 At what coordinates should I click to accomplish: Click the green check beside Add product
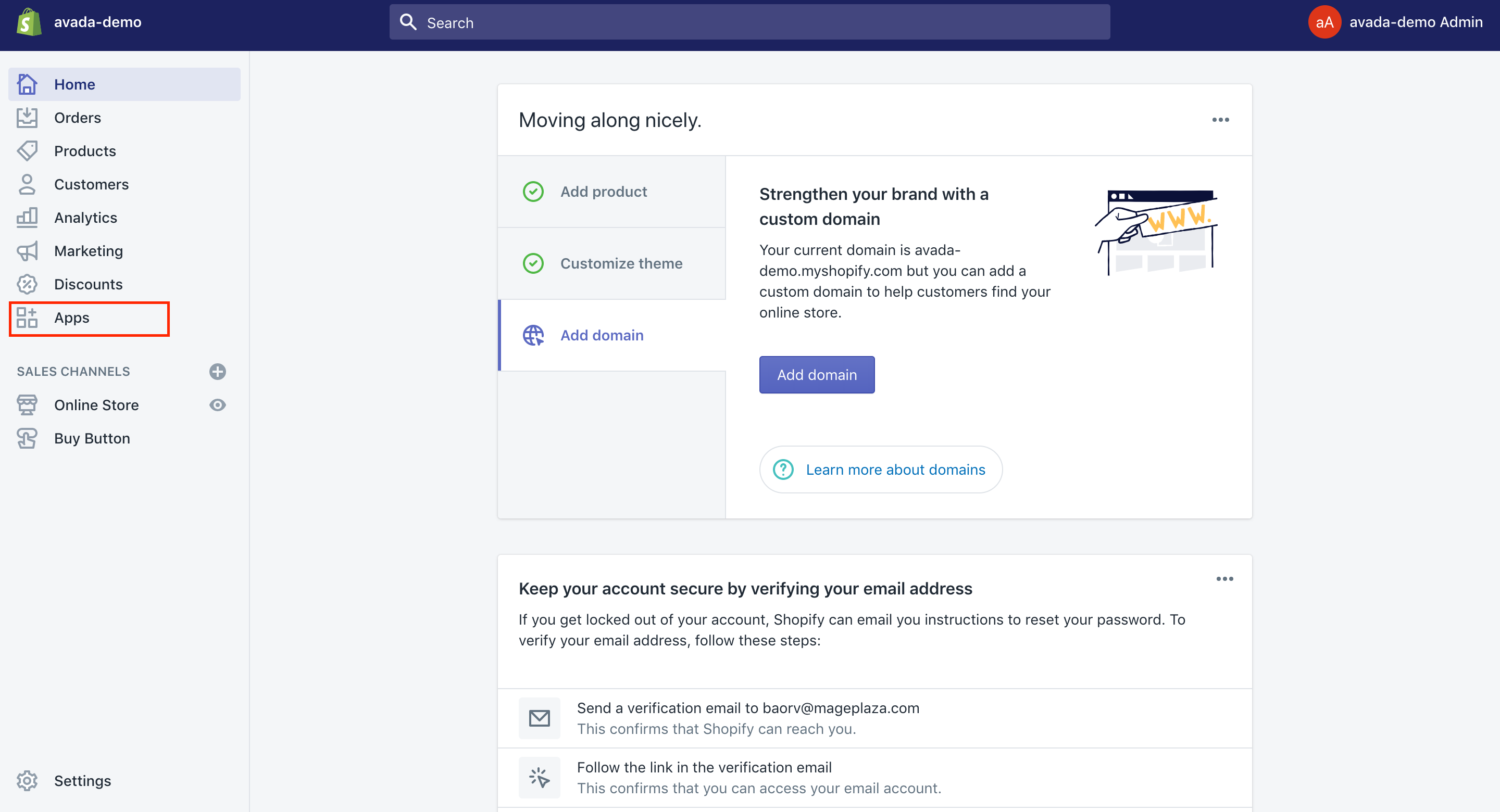pyautogui.click(x=533, y=192)
